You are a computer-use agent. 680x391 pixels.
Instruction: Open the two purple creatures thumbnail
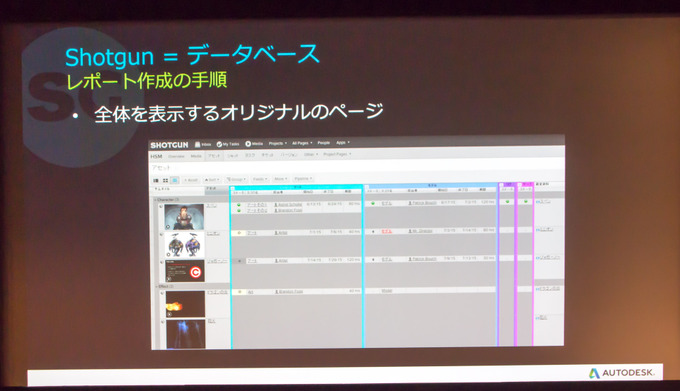pos(185,245)
